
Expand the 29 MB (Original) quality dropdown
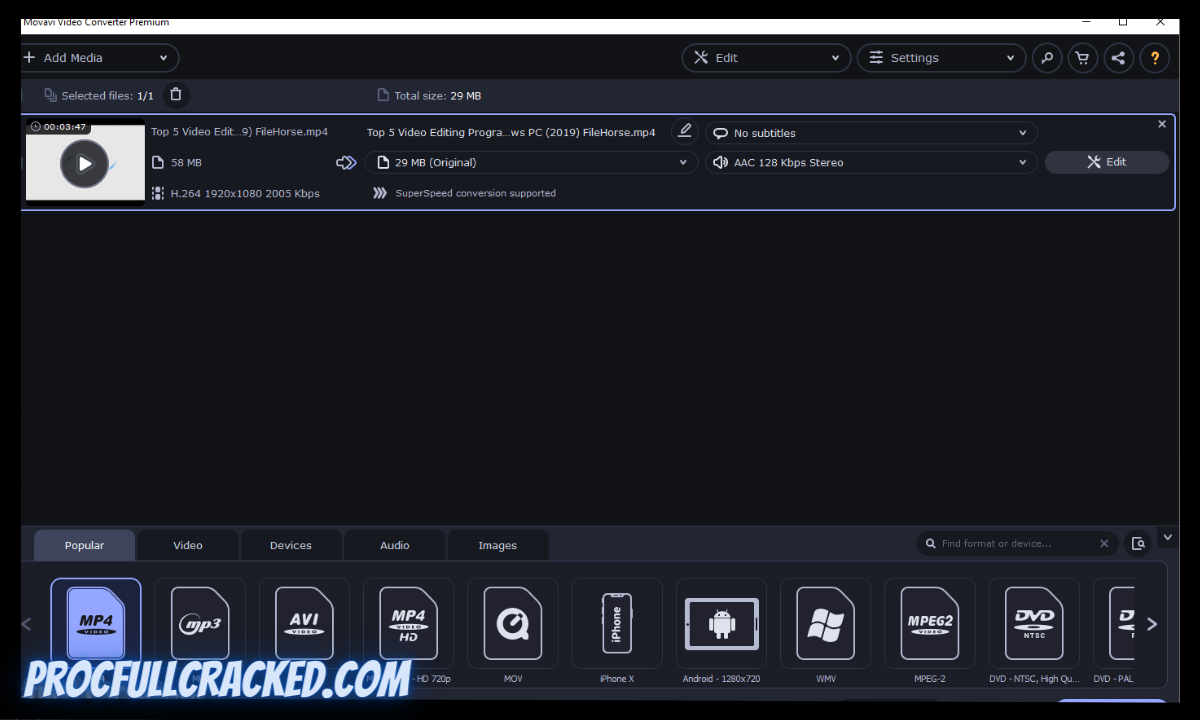(x=531, y=162)
